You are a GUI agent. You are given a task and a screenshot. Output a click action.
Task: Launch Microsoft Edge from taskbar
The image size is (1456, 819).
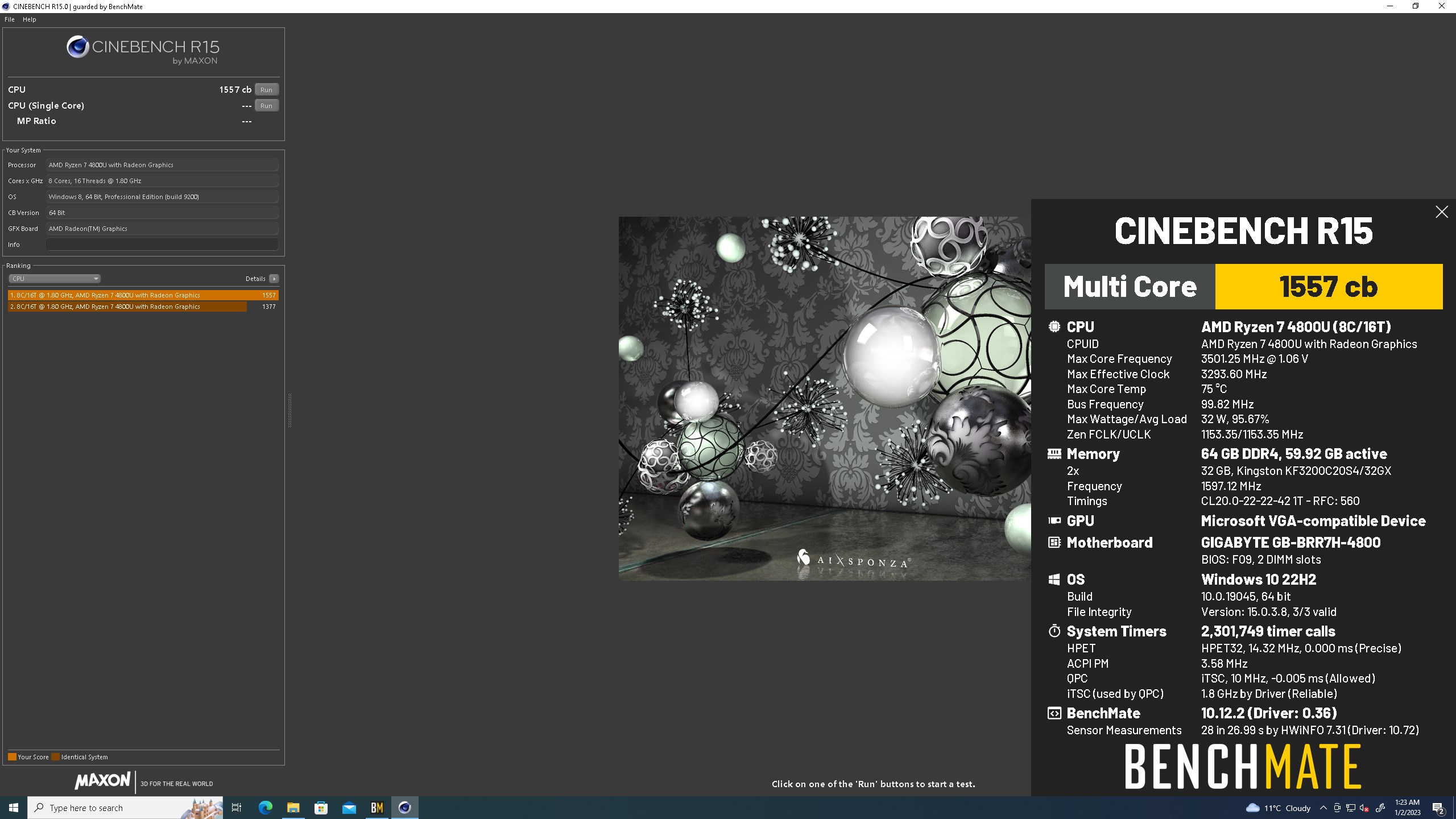click(265, 808)
